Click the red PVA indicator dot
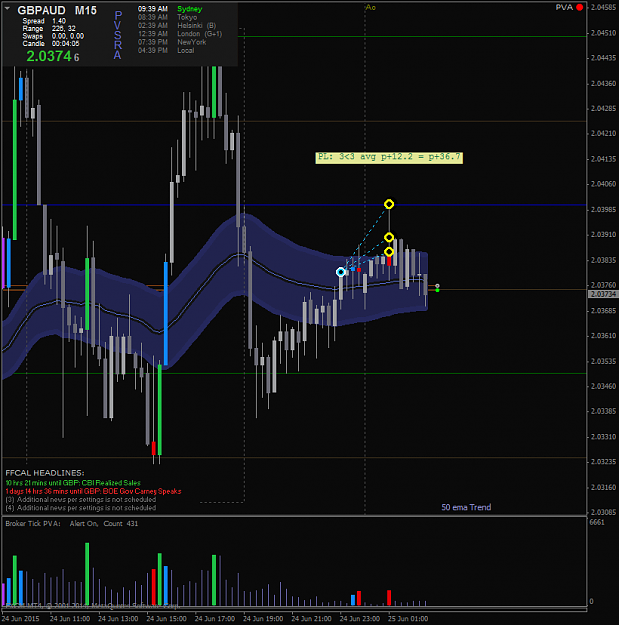The height and width of the screenshot is (625, 619). (580, 7)
